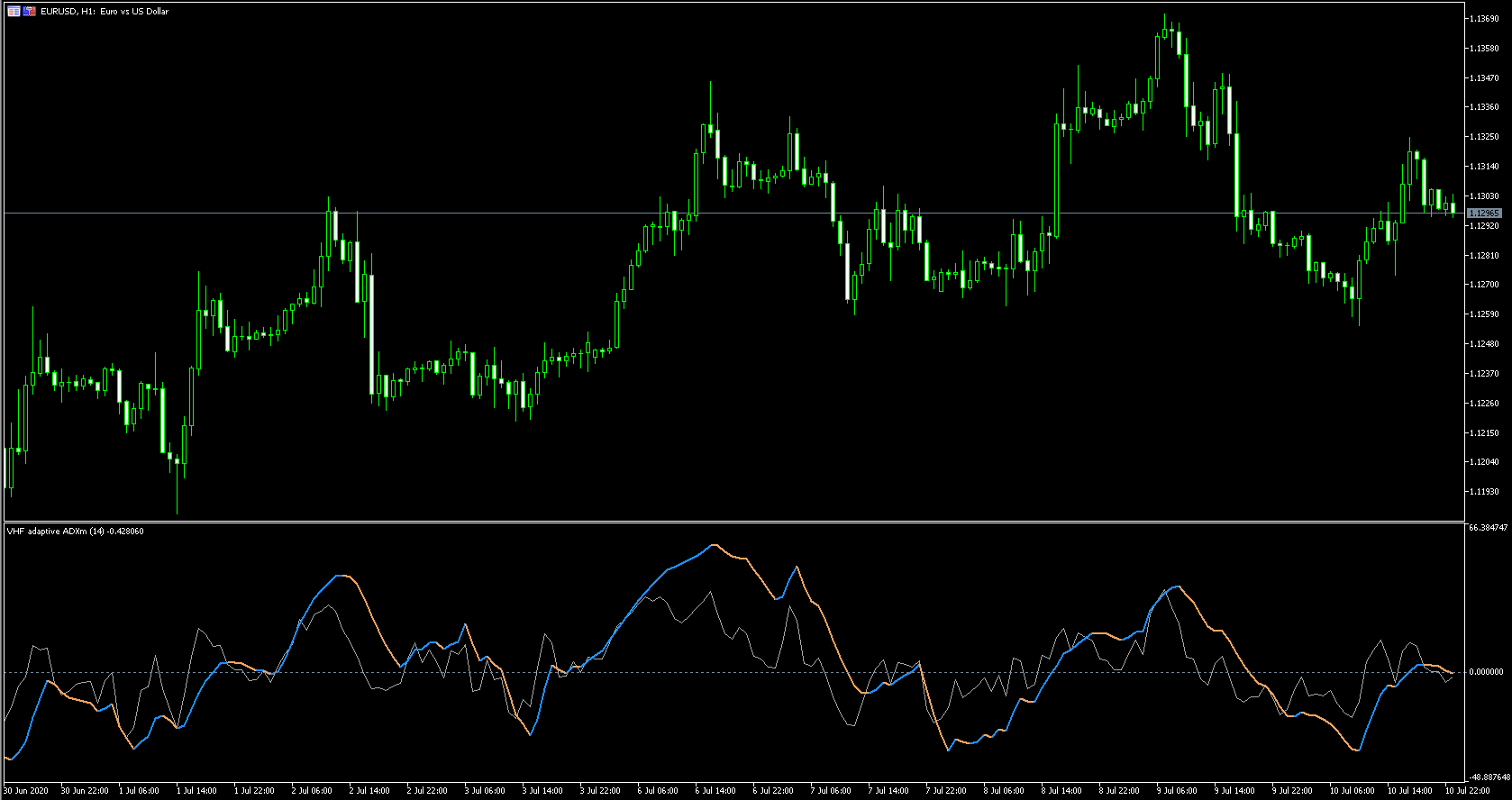Click the 30 Jun 2020 date label
This screenshot has height=800, width=1512.
tap(26, 791)
